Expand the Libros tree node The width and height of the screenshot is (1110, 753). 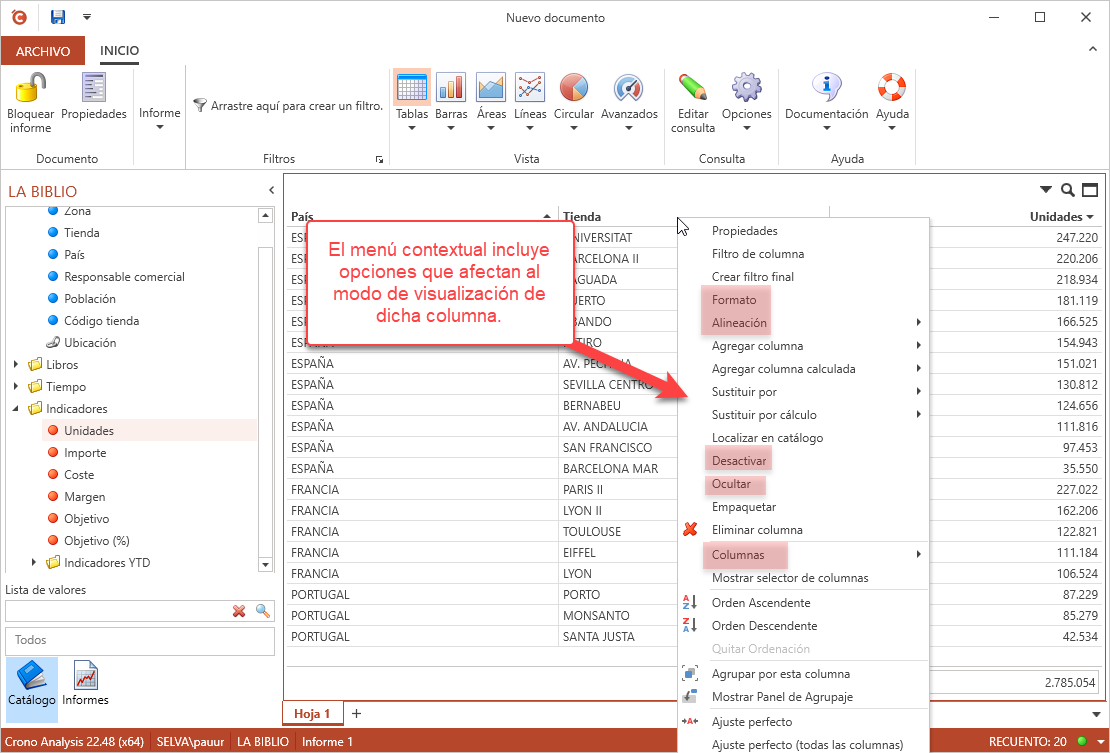tap(14, 364)
